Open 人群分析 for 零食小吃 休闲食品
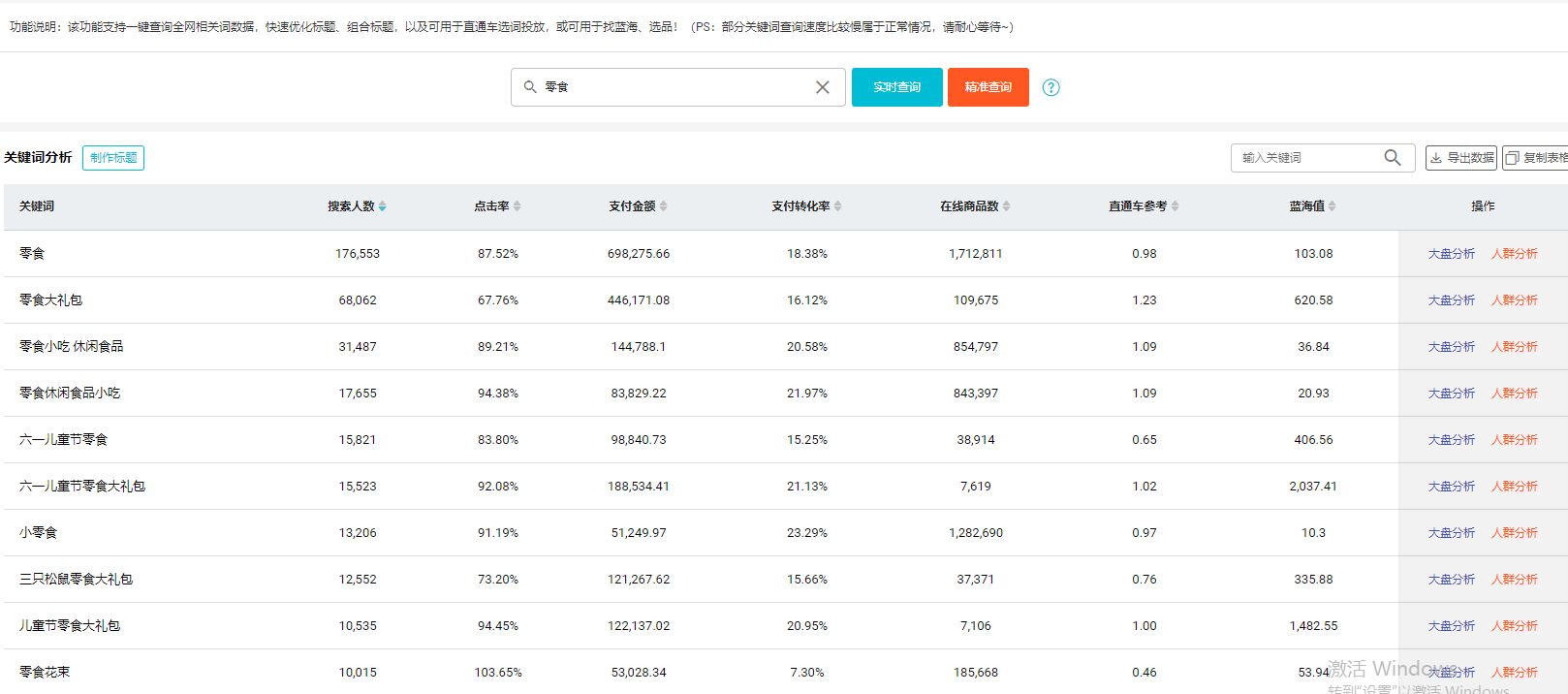 (1515, 347)
